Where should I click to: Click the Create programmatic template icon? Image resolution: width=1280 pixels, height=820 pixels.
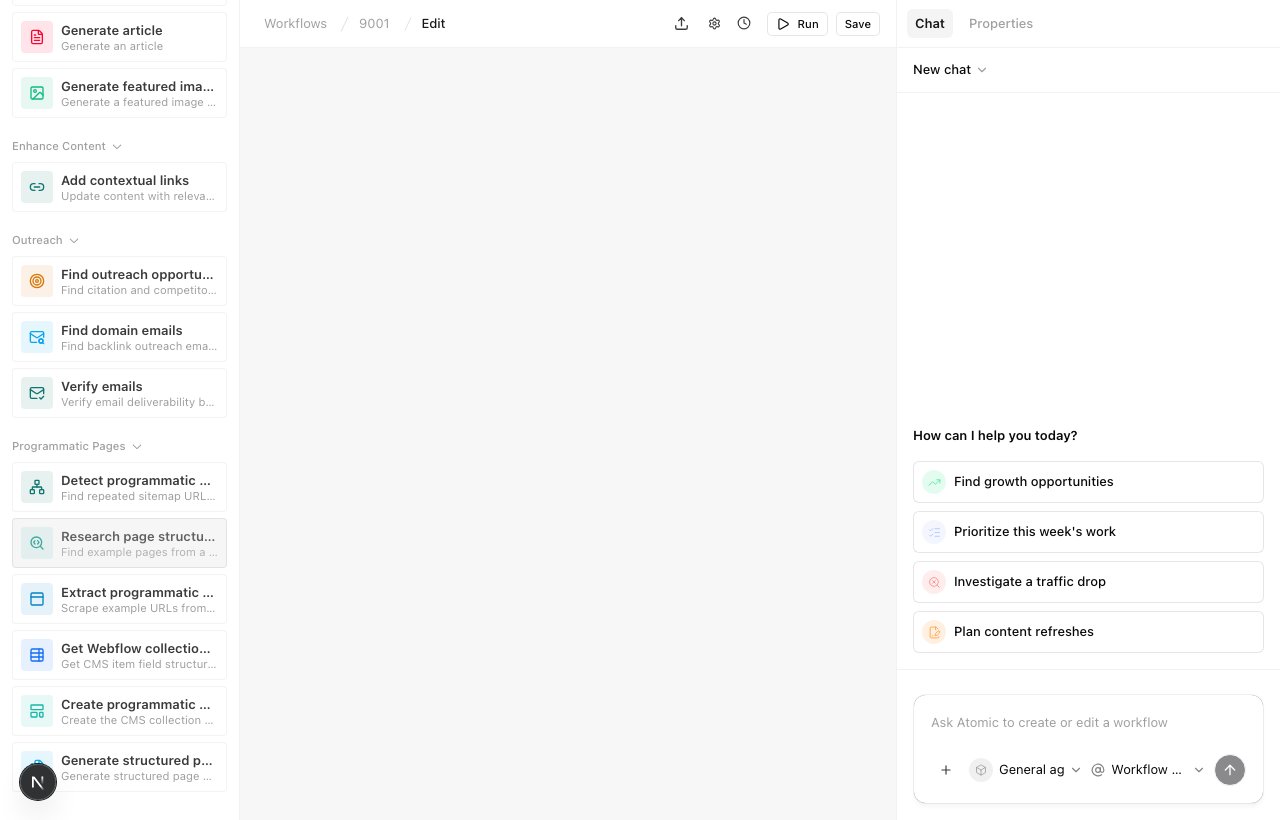(x=37, y=711)
